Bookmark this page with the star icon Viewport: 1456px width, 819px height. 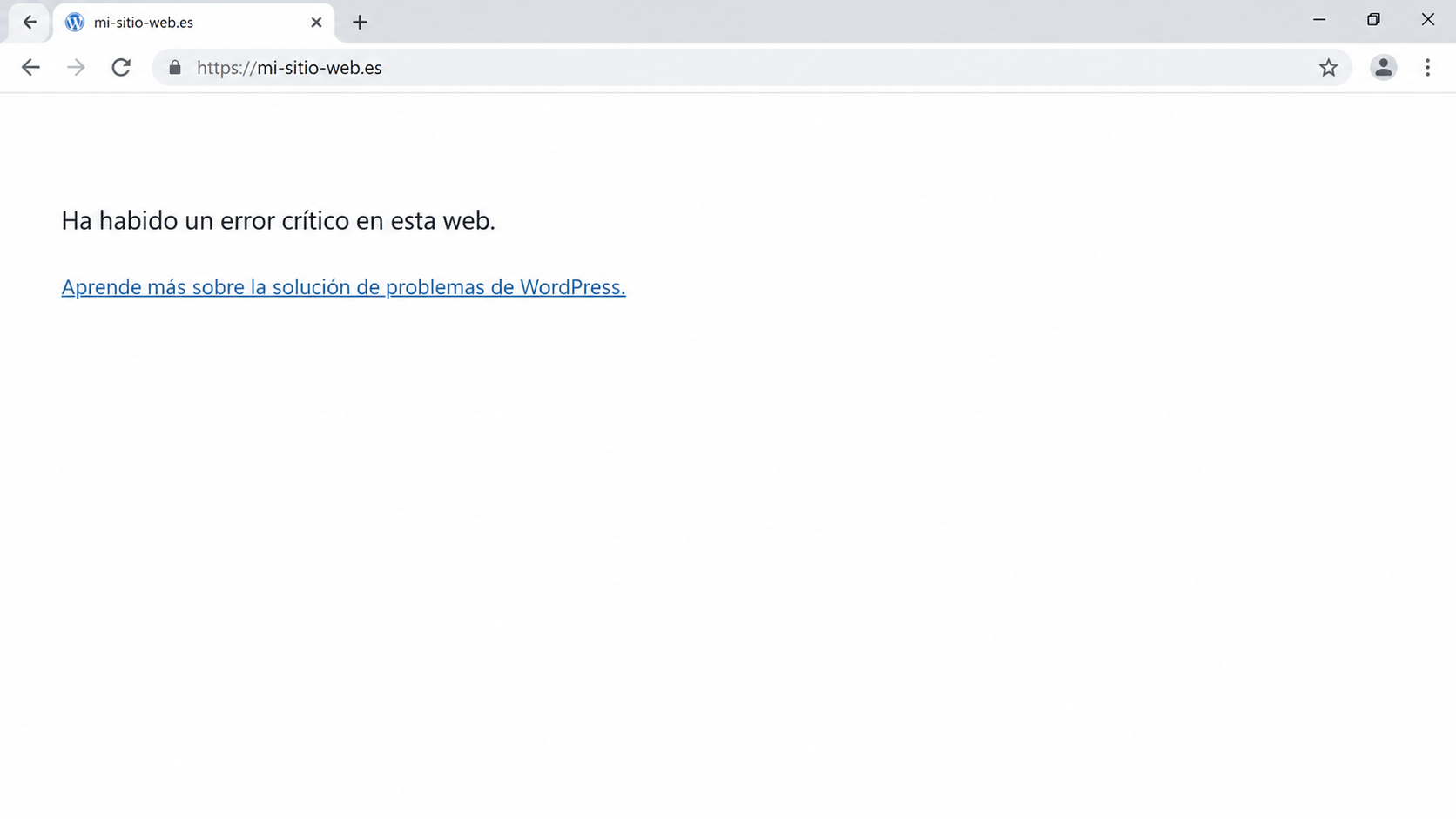click(1328, 68)
